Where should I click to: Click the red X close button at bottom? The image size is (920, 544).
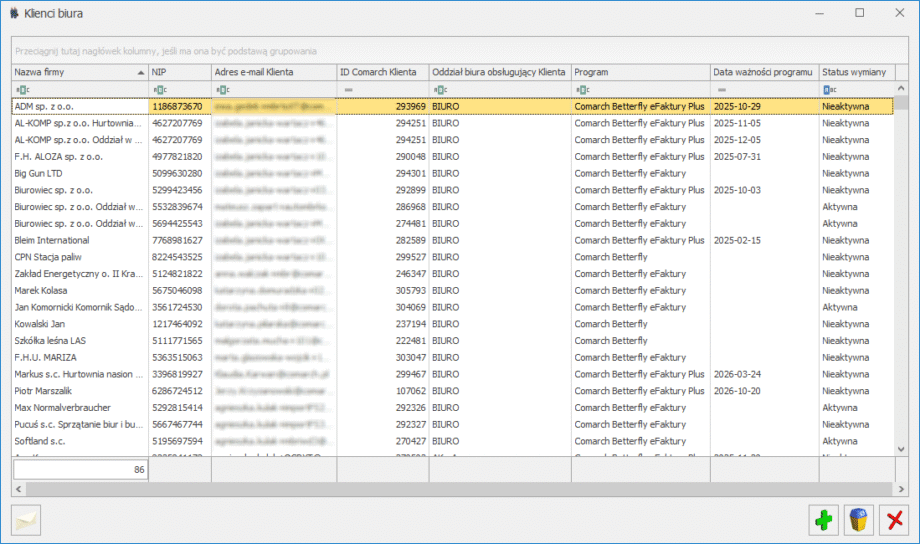[x=894, y=520]
